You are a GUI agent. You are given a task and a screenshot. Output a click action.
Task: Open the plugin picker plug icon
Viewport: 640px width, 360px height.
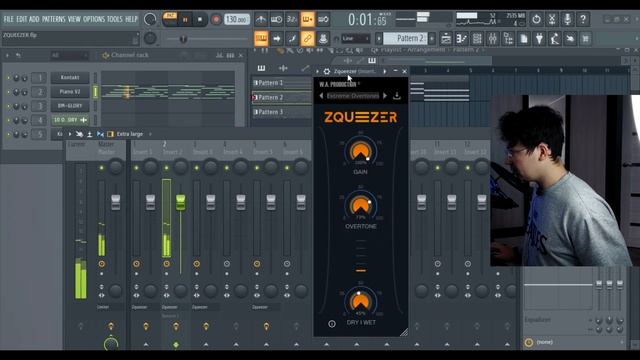point(539,39)
